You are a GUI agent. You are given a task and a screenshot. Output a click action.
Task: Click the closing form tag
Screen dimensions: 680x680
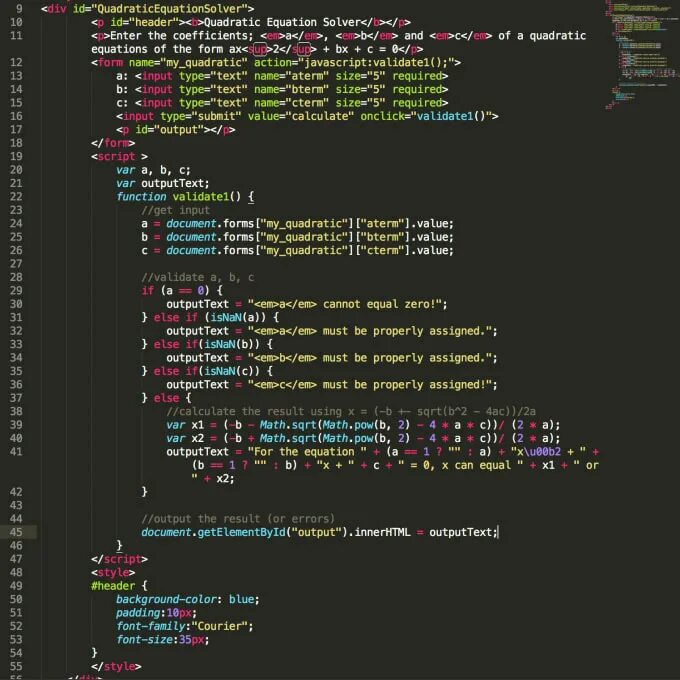[x=113, y=143]
